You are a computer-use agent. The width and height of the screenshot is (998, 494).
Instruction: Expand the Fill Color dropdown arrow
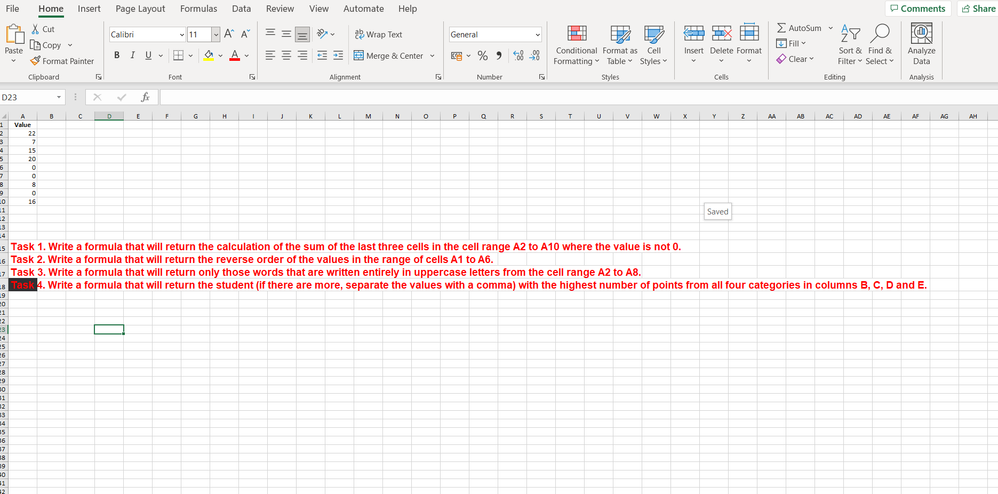(220, 56)
